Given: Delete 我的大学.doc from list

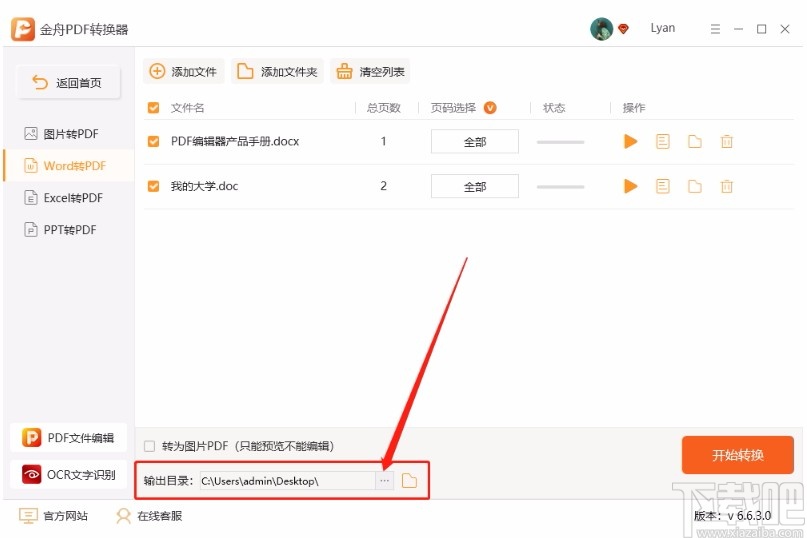Looking at the screenshot, I should tap(727, 186).
